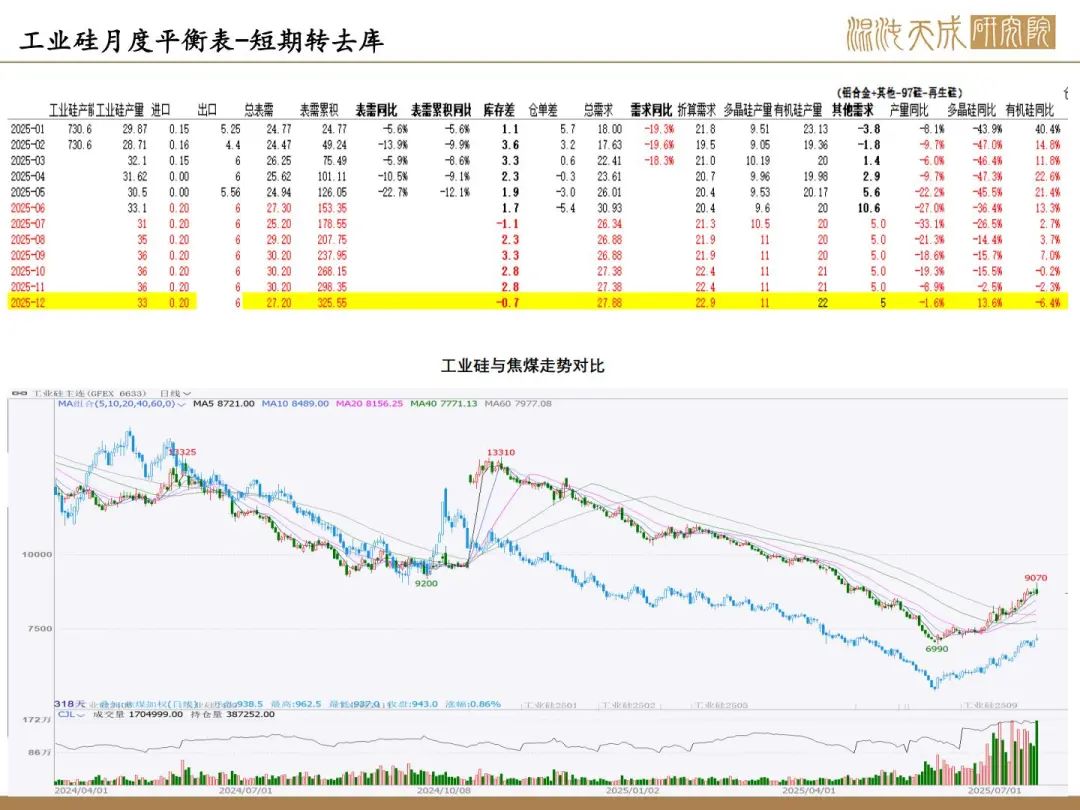Click the 需求同比 column header
Viewport: 1080px width, 810px height.
click(x=651, y=110)
